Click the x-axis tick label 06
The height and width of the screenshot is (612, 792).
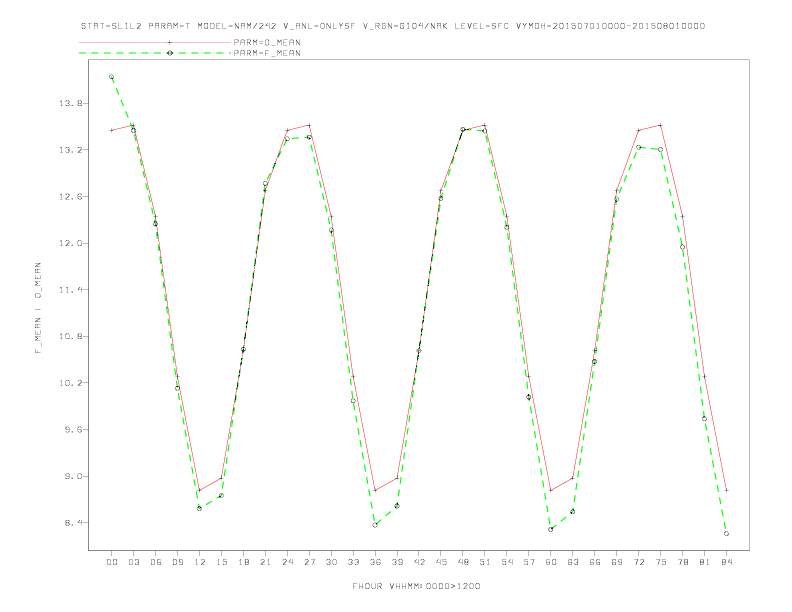tap(156, 562)
